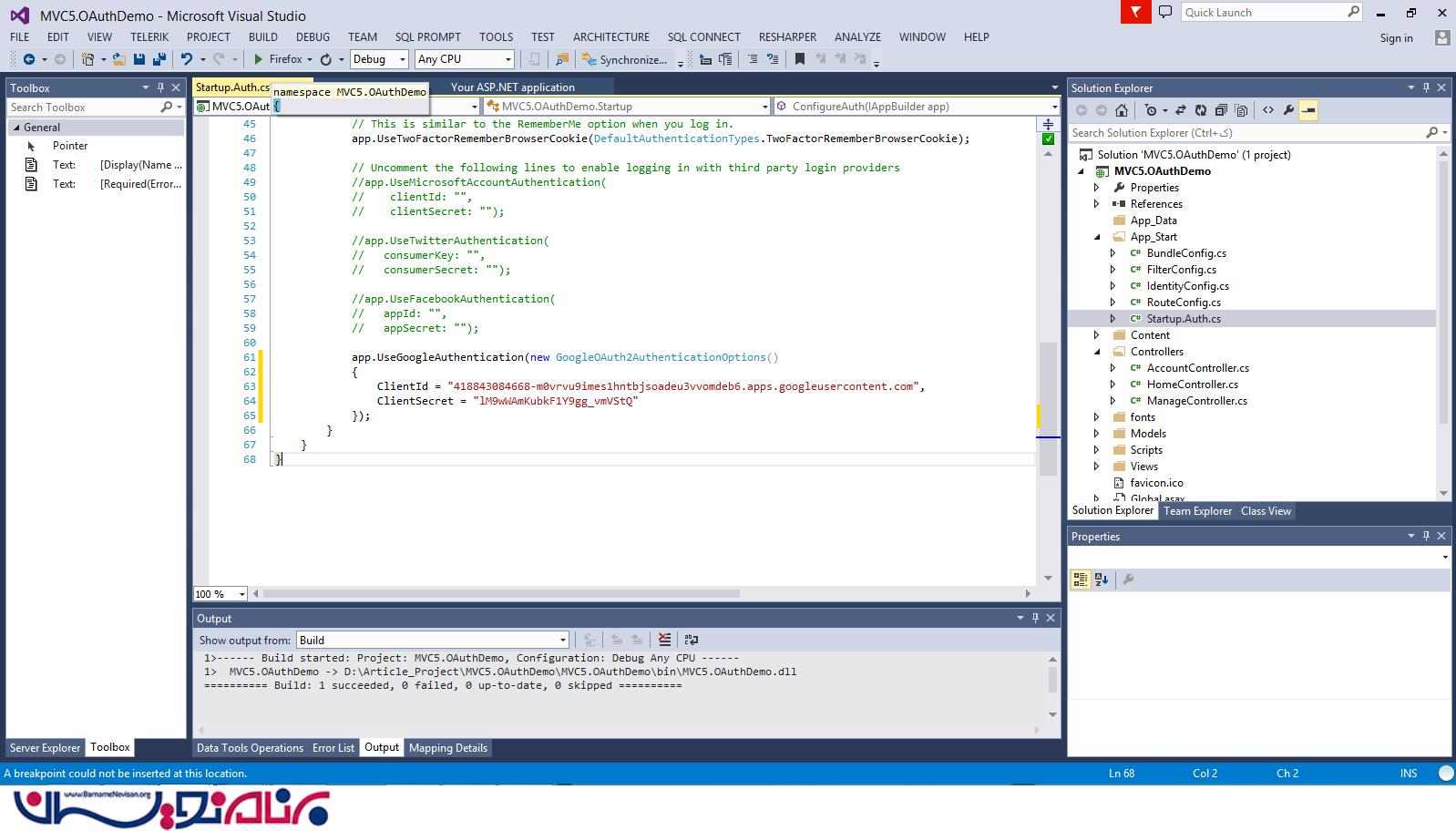The image size is (1456, 831).
Task: Switch to the Error List tab
Action: [333, 748]
